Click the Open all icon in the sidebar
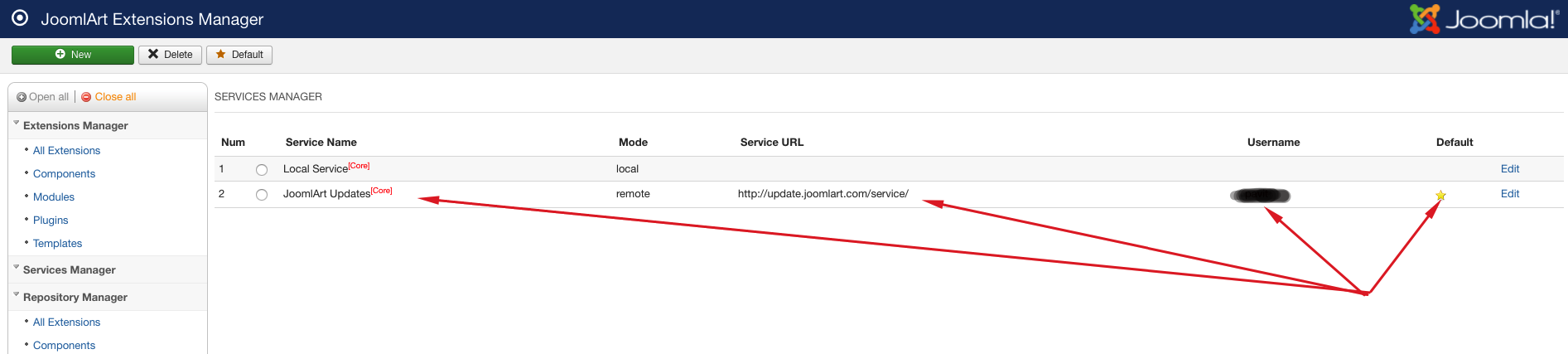1568x354 pixels. pos(22,97)
